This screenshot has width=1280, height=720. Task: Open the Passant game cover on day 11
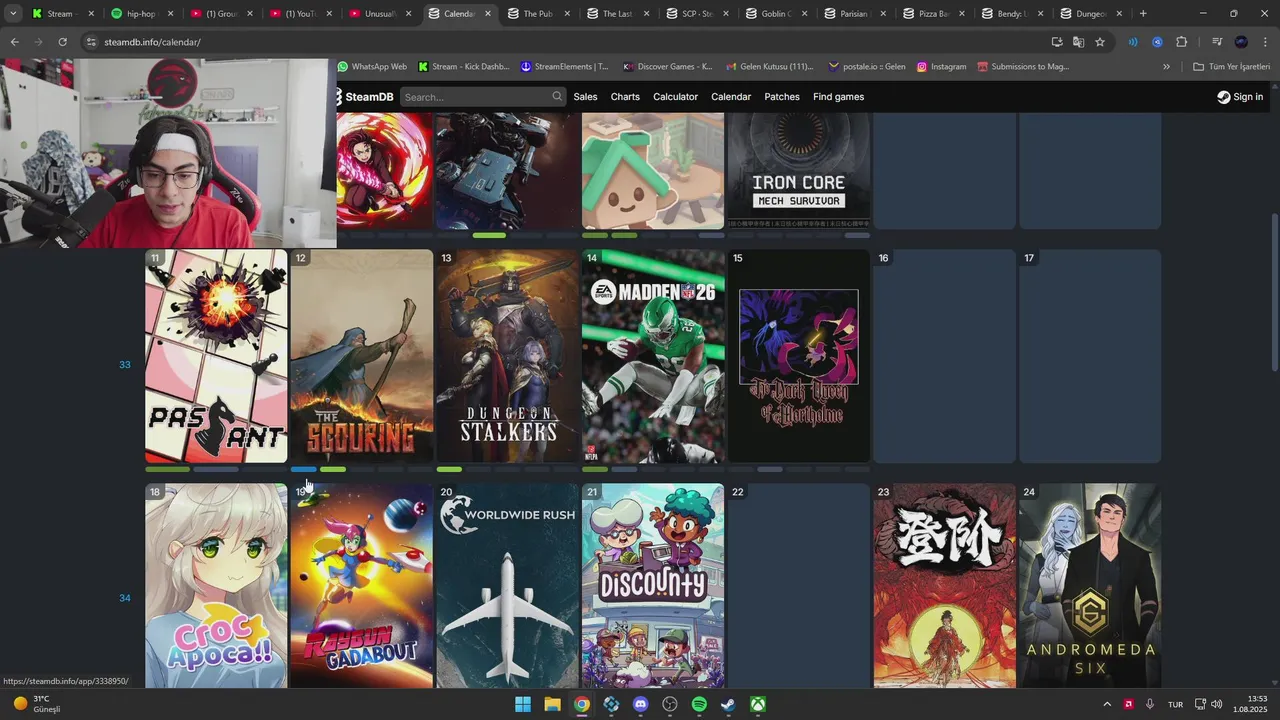pyautogui.click(x=216, y=356)
